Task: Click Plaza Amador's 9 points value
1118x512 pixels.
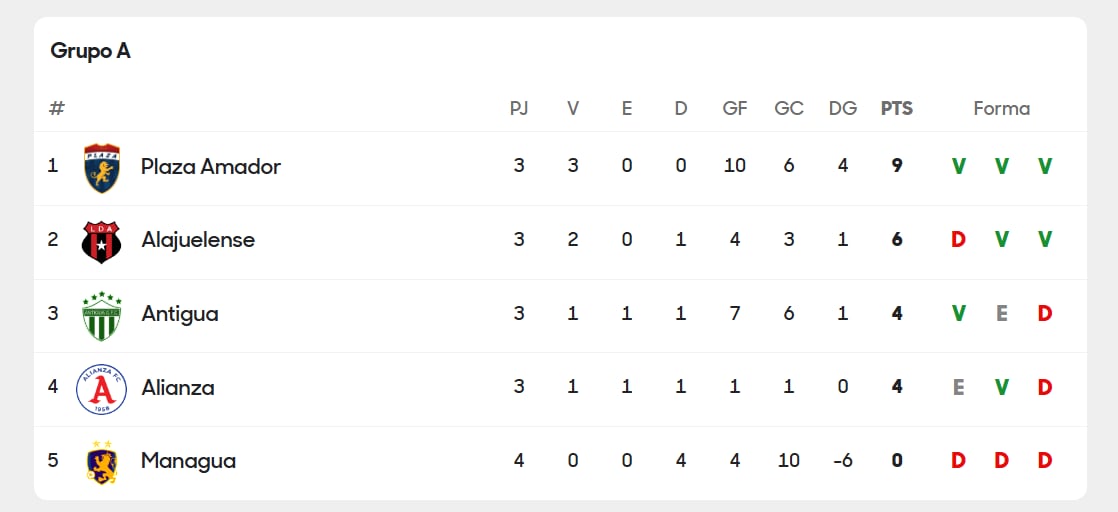Action: point(896,166)
